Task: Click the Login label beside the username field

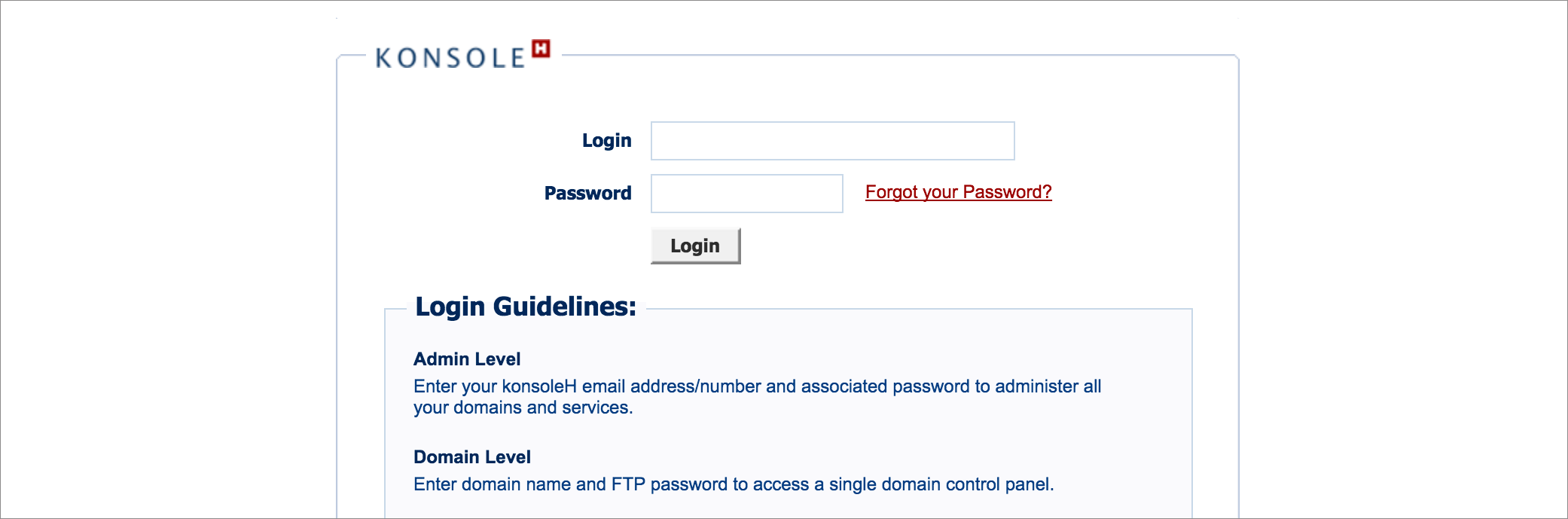Action: coord(606,141)
